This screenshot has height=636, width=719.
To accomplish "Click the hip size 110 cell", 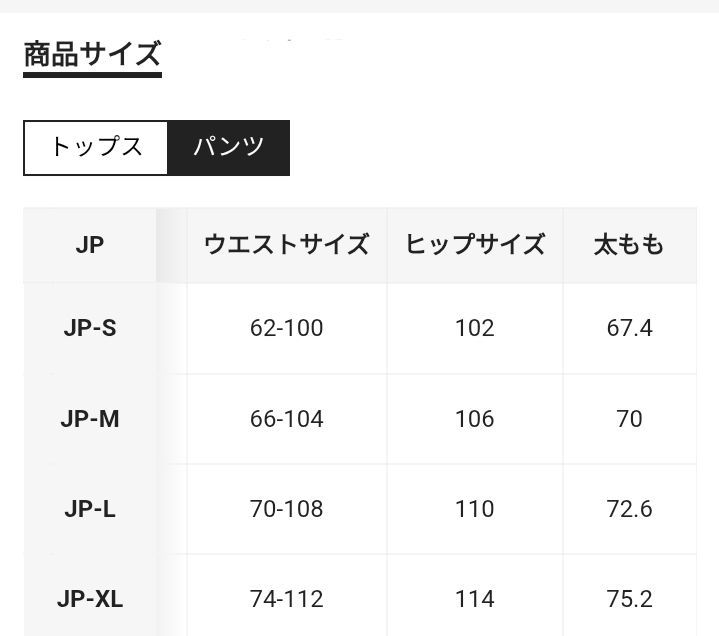I will [x=475, y=509].
